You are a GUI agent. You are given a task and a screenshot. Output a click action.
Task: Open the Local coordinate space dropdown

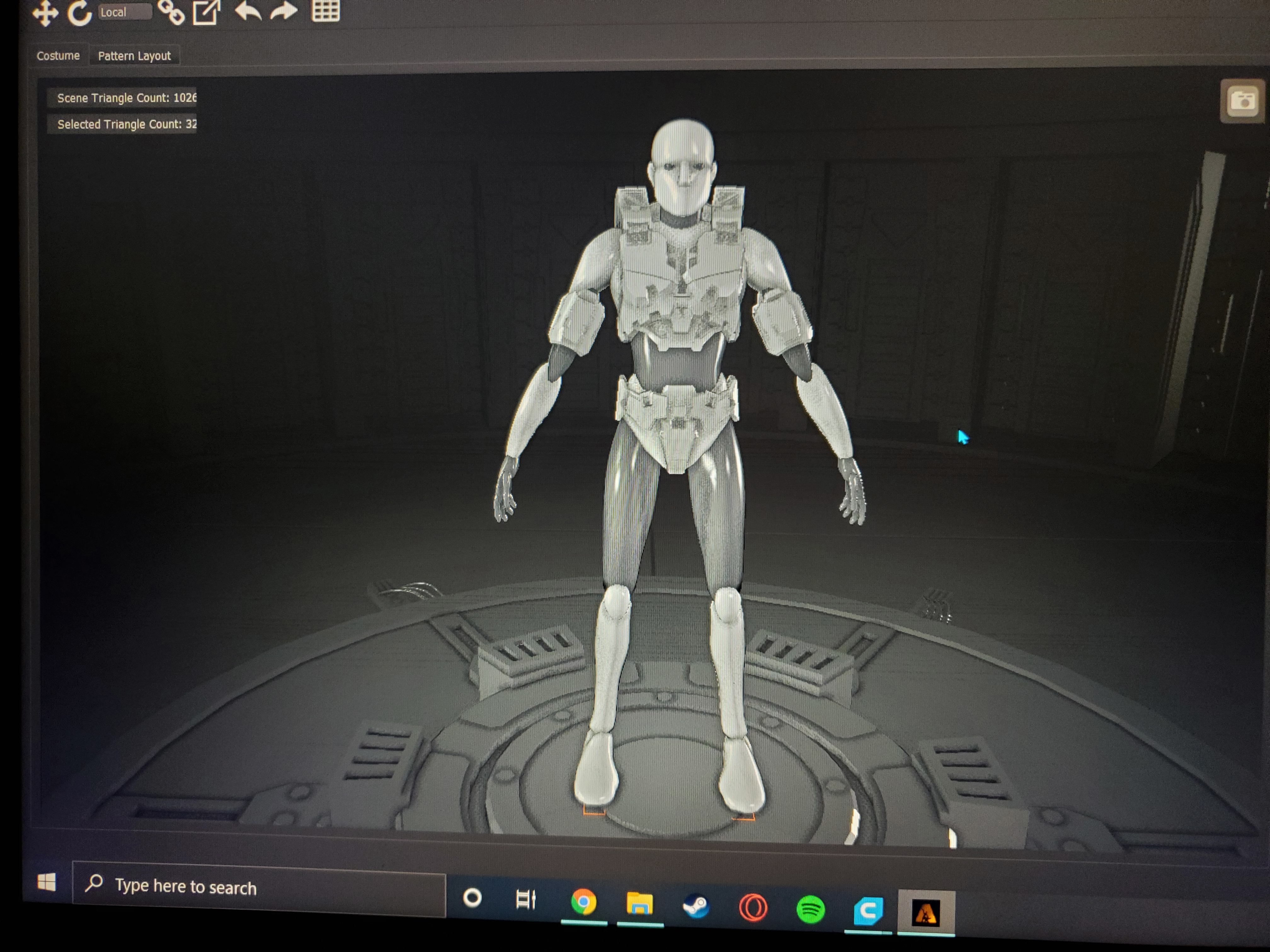pos(125,12)
